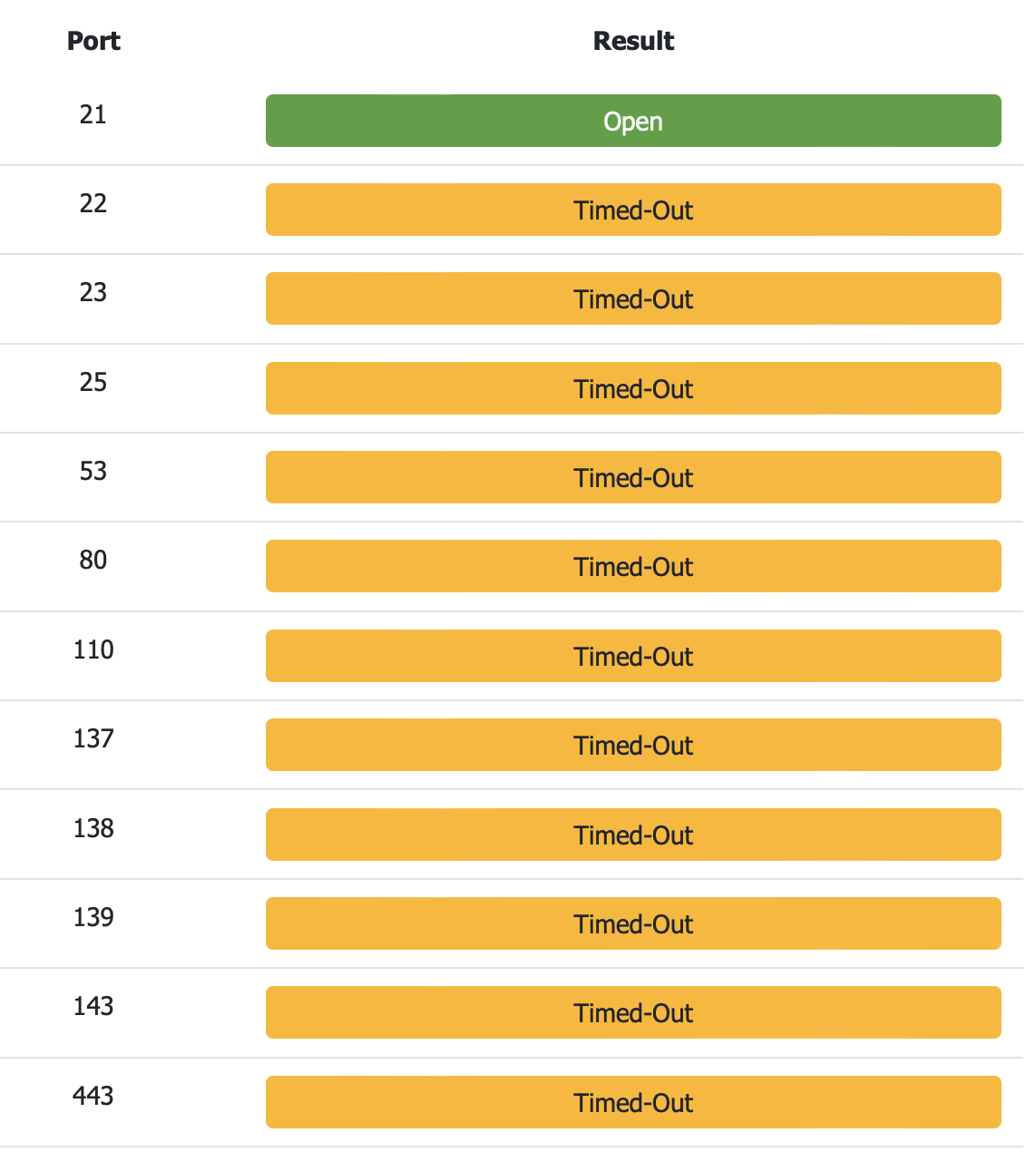Click the Timed-Out result for port 110
This screenshot has width=1036, height=1152.
[632, 656]
